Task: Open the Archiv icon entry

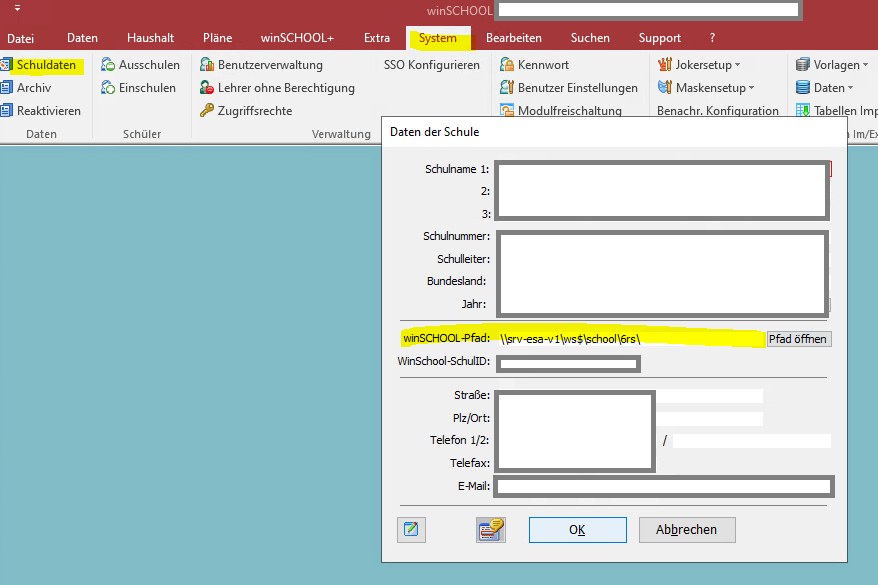Action: pos(6,87)
